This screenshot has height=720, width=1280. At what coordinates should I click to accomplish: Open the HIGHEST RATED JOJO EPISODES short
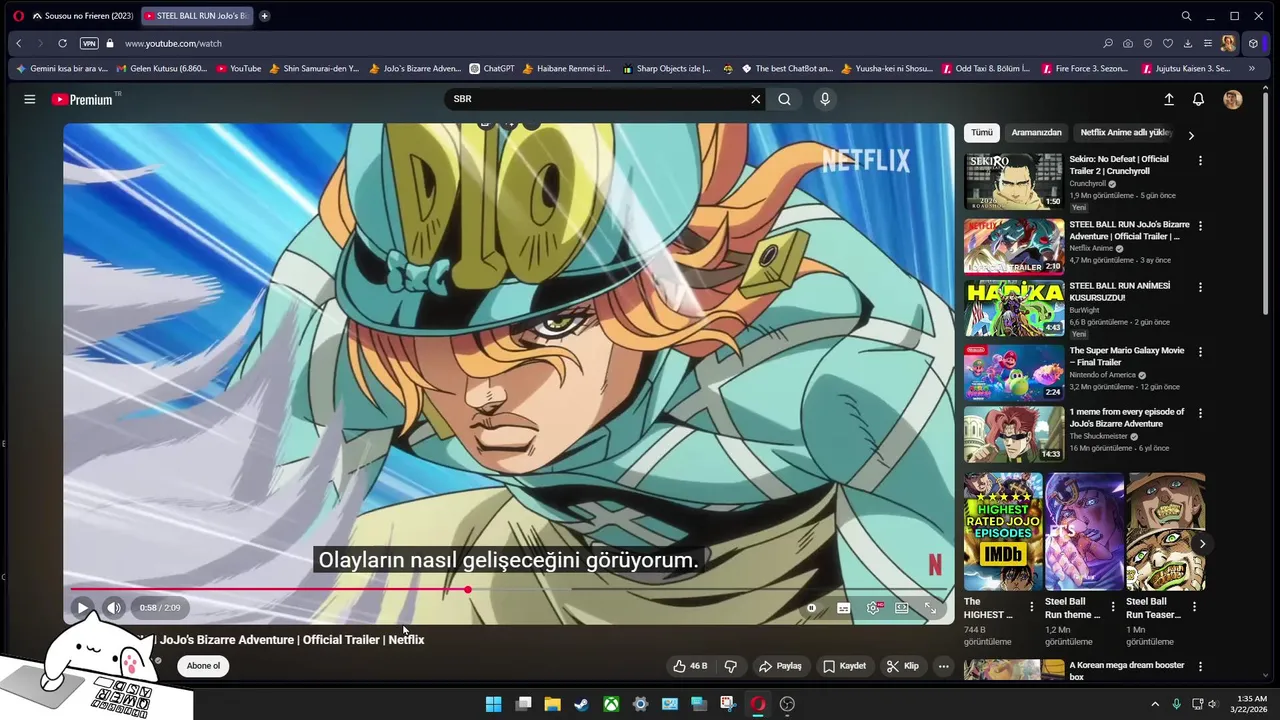(1003, 532)
